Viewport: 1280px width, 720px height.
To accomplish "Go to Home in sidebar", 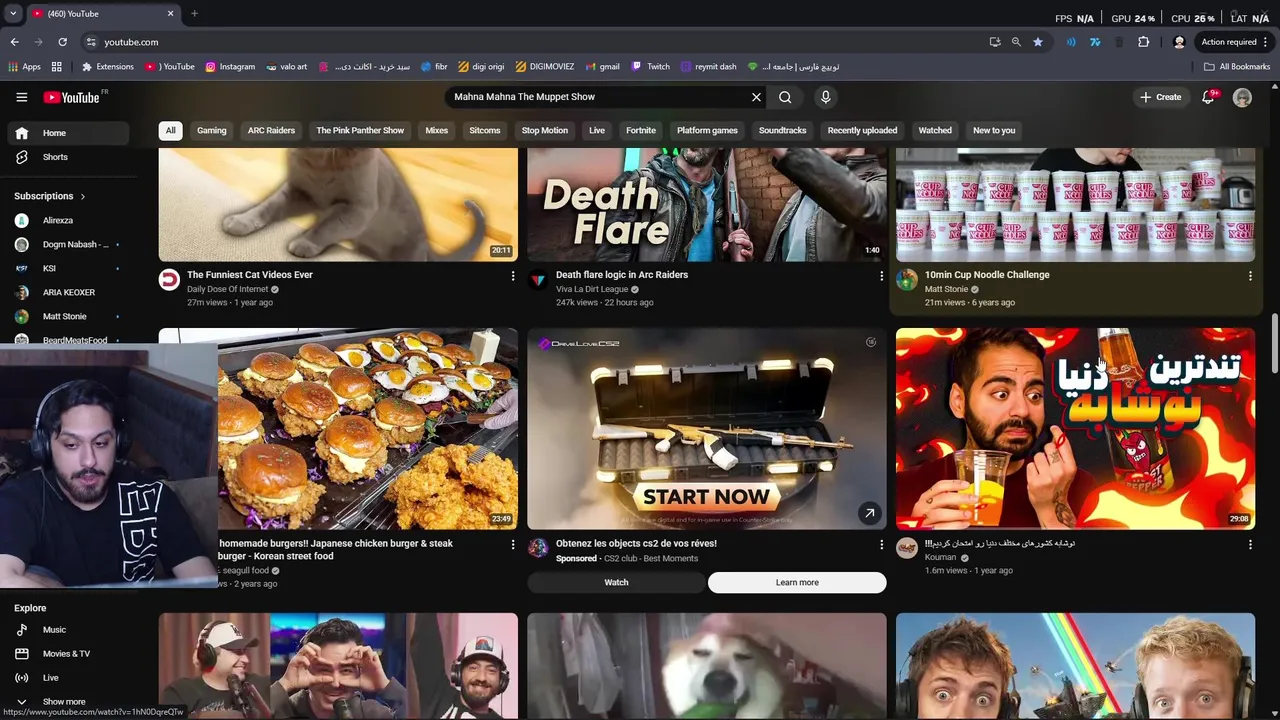I will tap(68, 133).
